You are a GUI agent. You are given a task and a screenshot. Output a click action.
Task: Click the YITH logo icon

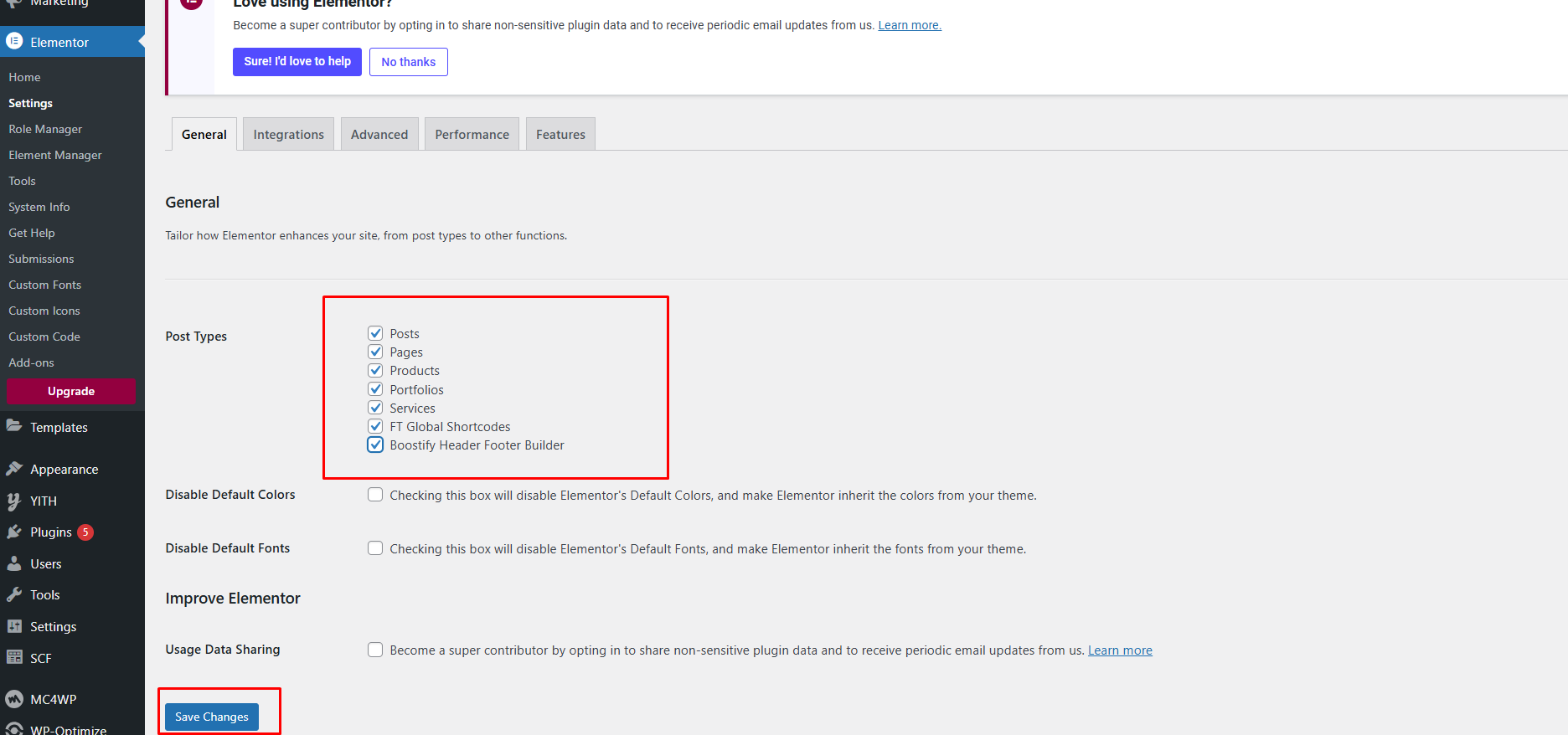click(14, 501)
